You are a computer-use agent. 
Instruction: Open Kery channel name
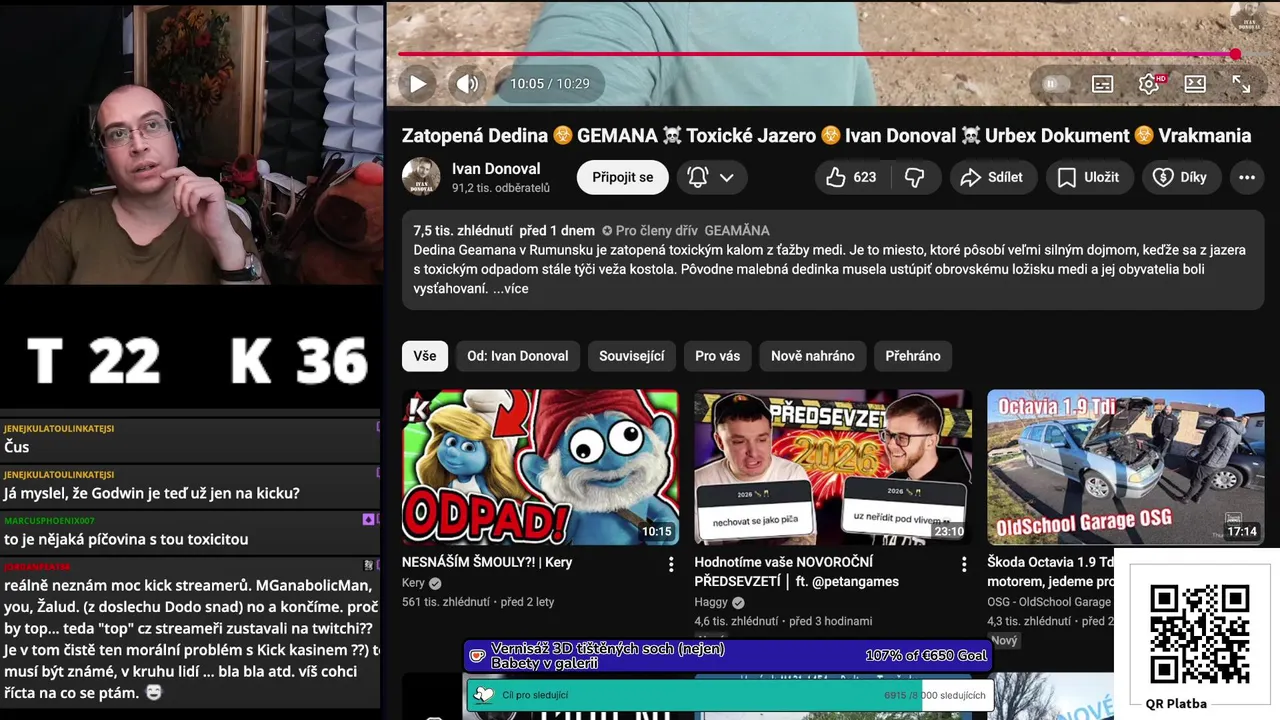(413, 583)
